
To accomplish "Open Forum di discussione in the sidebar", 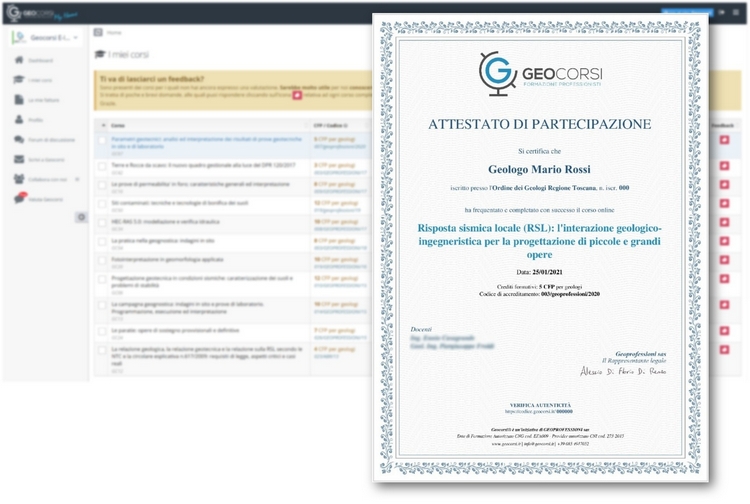I will coord(52,140).
